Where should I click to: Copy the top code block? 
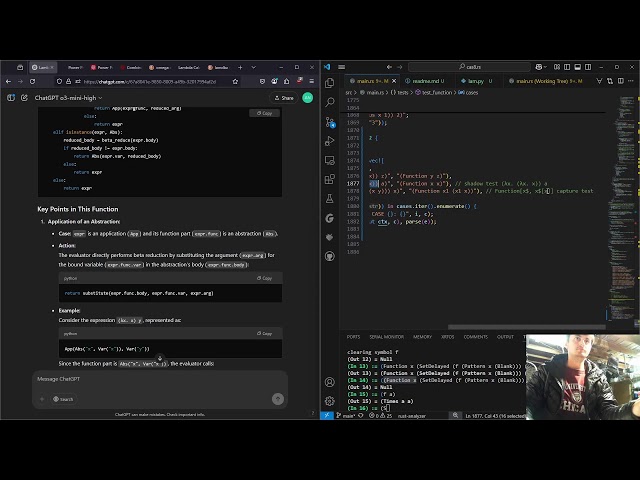coord(265,113)
